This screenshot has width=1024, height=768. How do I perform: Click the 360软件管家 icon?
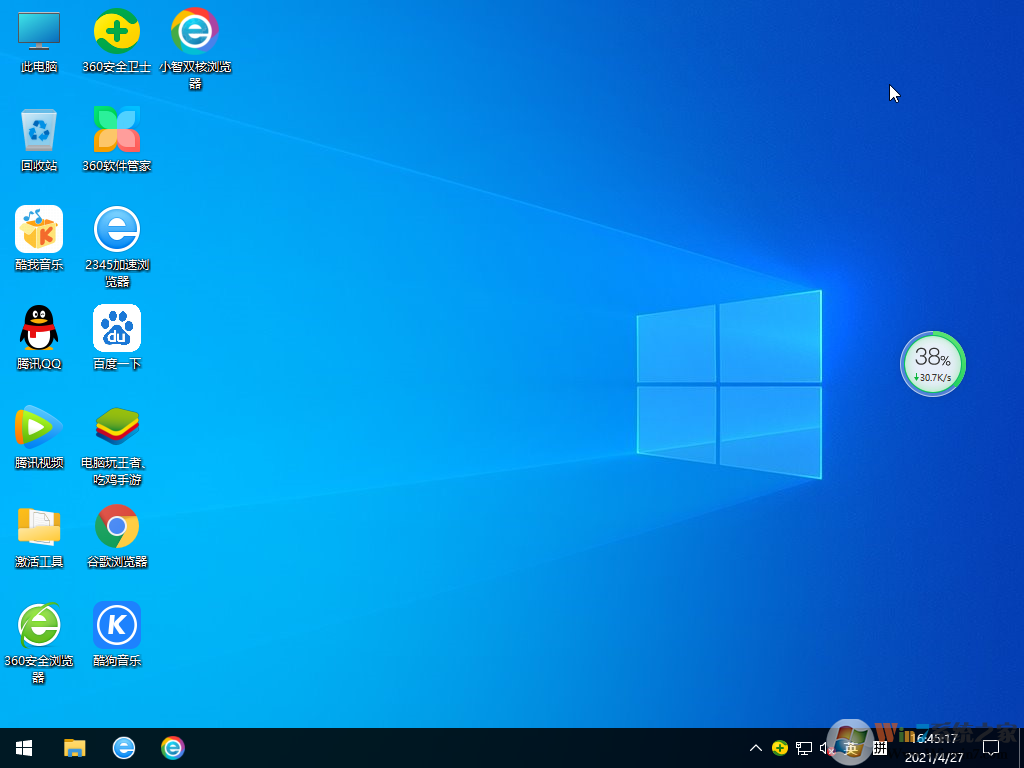pos(117,130)
